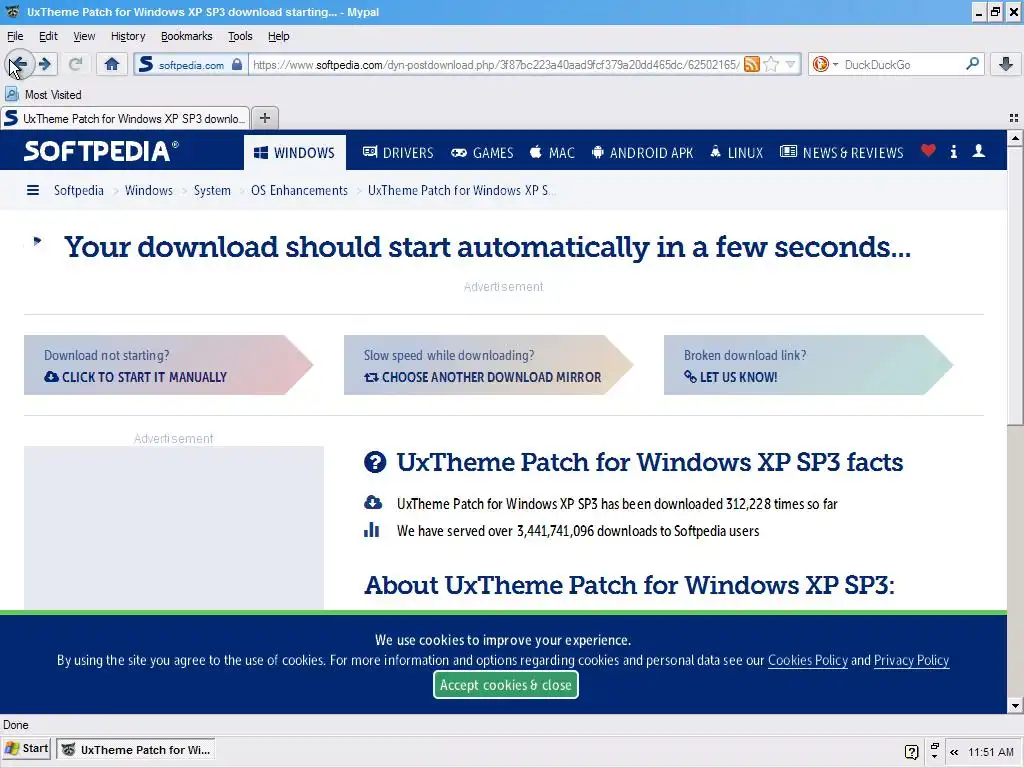Go back using the browser back arrow
1024x768 pixels.
pyautogui.click(x=18, y=64)
